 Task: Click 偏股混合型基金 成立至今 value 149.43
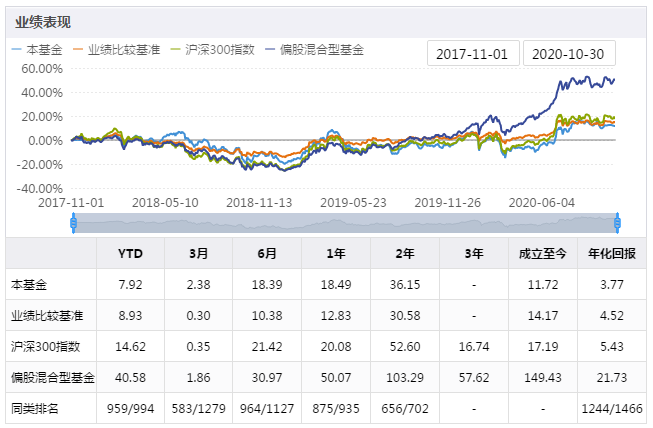click(x=543, y=378)
